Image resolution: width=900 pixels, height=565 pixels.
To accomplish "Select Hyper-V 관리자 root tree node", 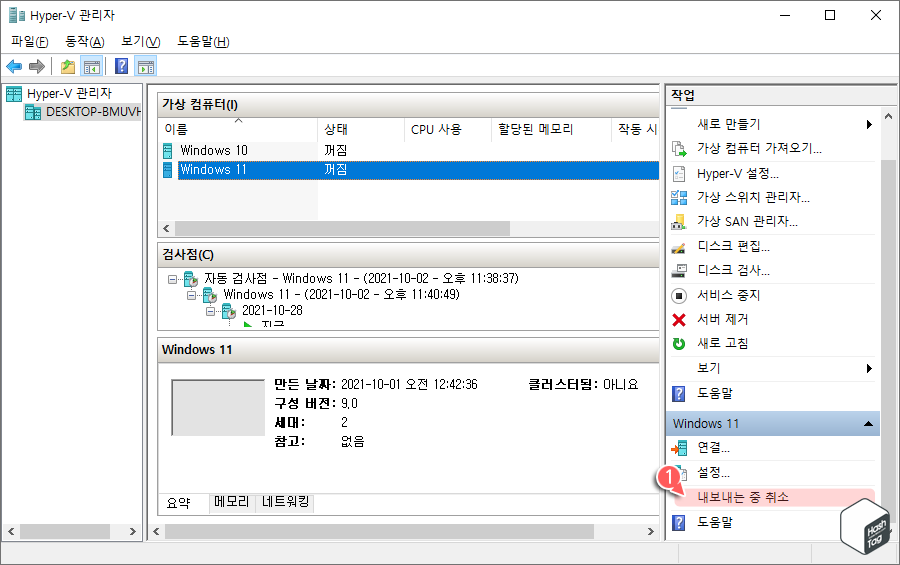I will tap(69, 94).
